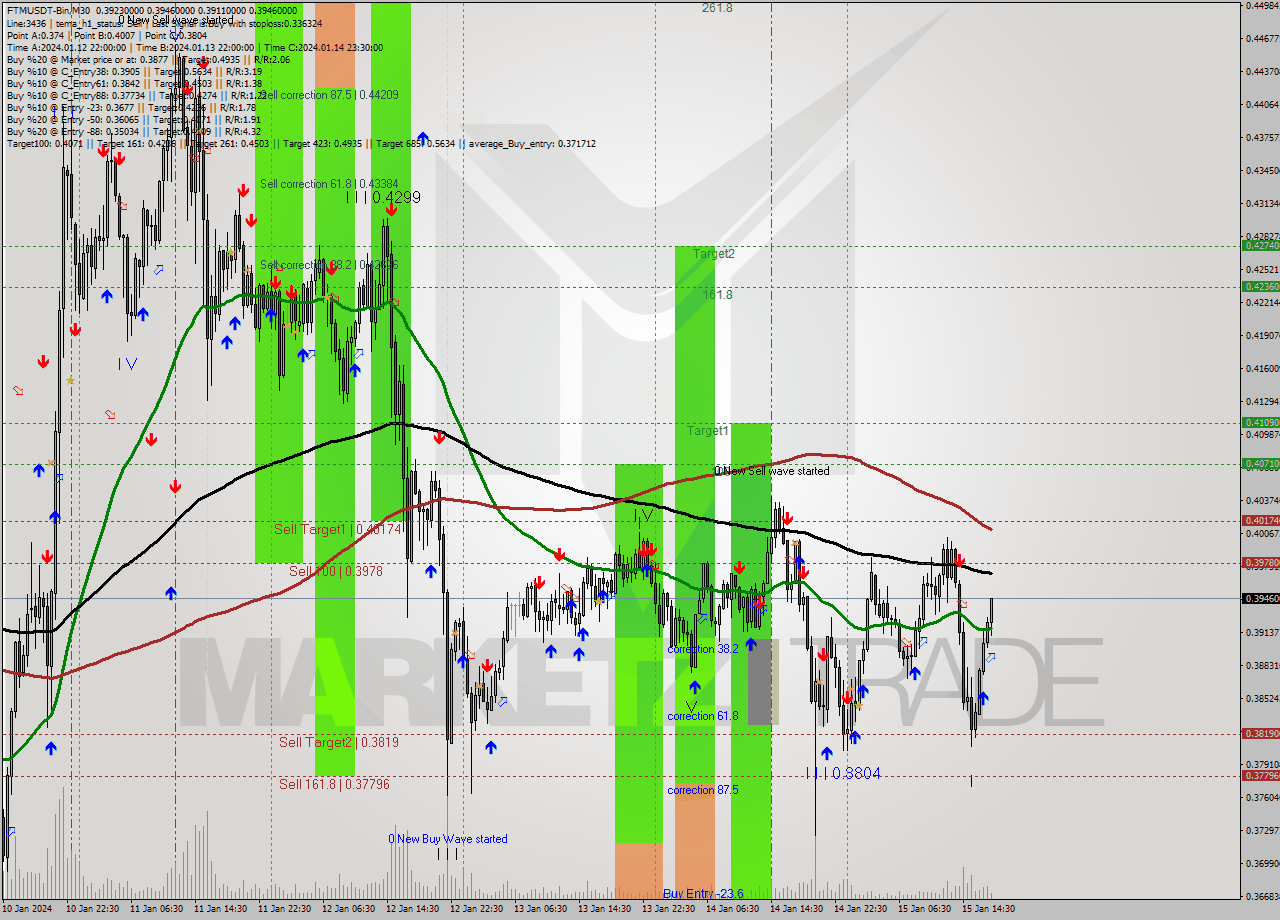Click 'Sell correction 87.5 | 0.44209' label

329,95
